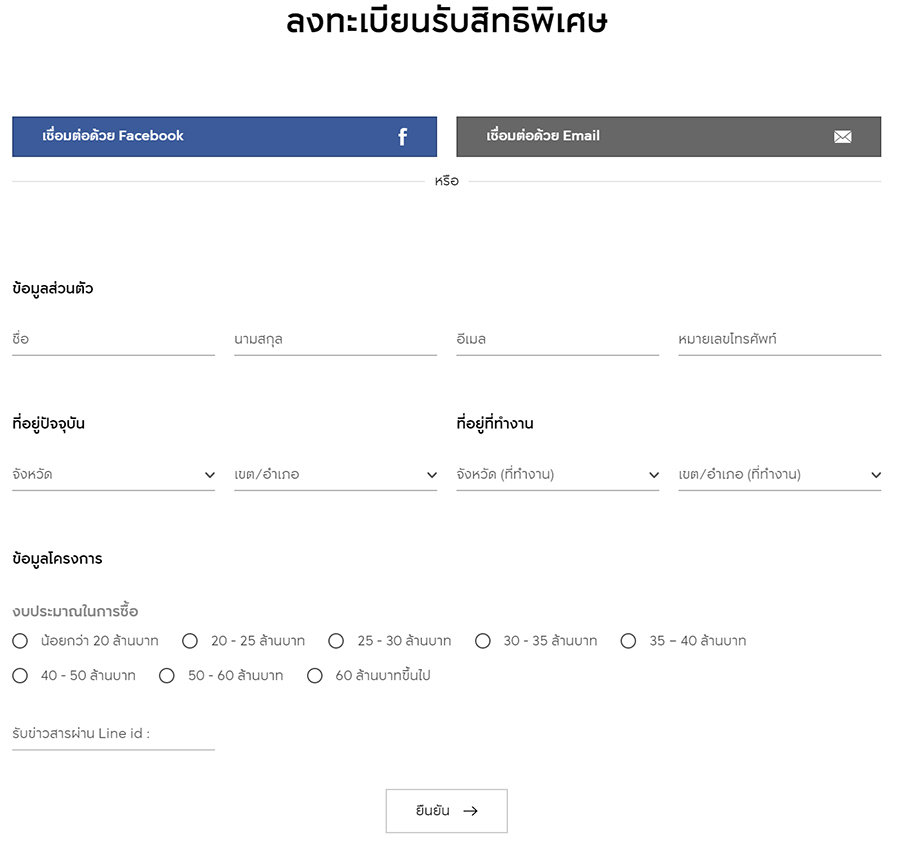
Task: Click the หมายเลขโทรศัพท์ phone field
Action: (779, 340)
